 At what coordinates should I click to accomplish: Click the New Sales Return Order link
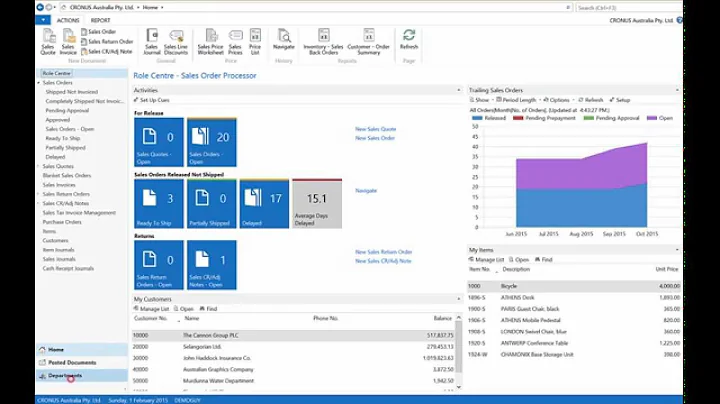click(x=383, y=252)
